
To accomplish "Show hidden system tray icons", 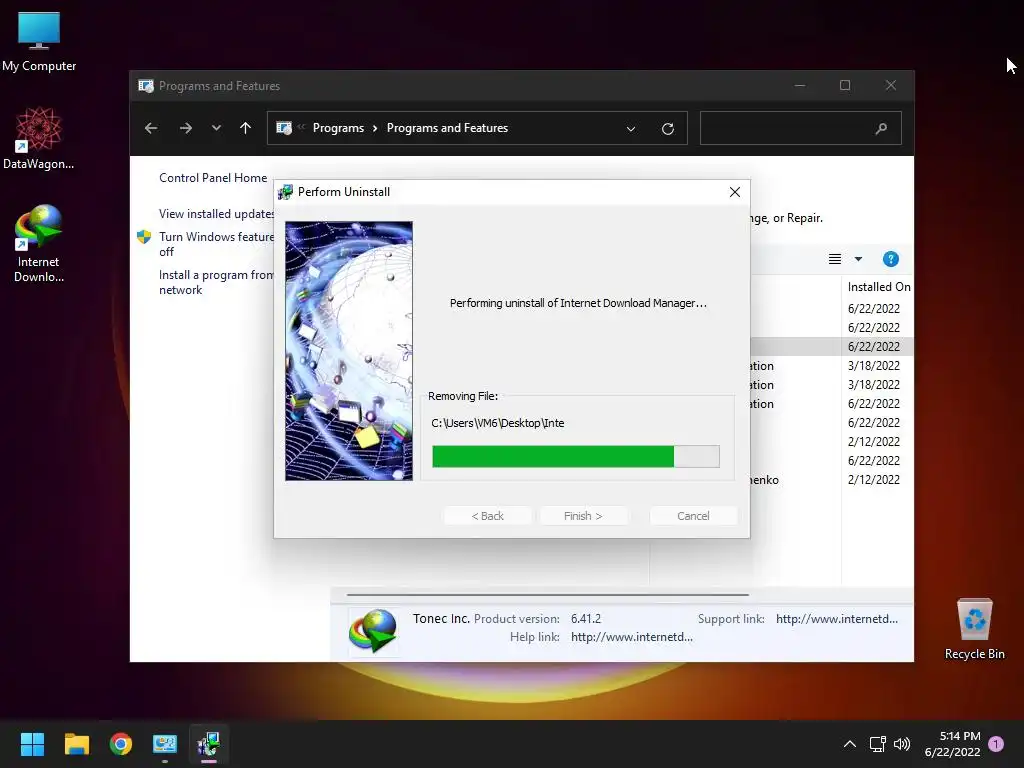I will click(x=850, y=744).
